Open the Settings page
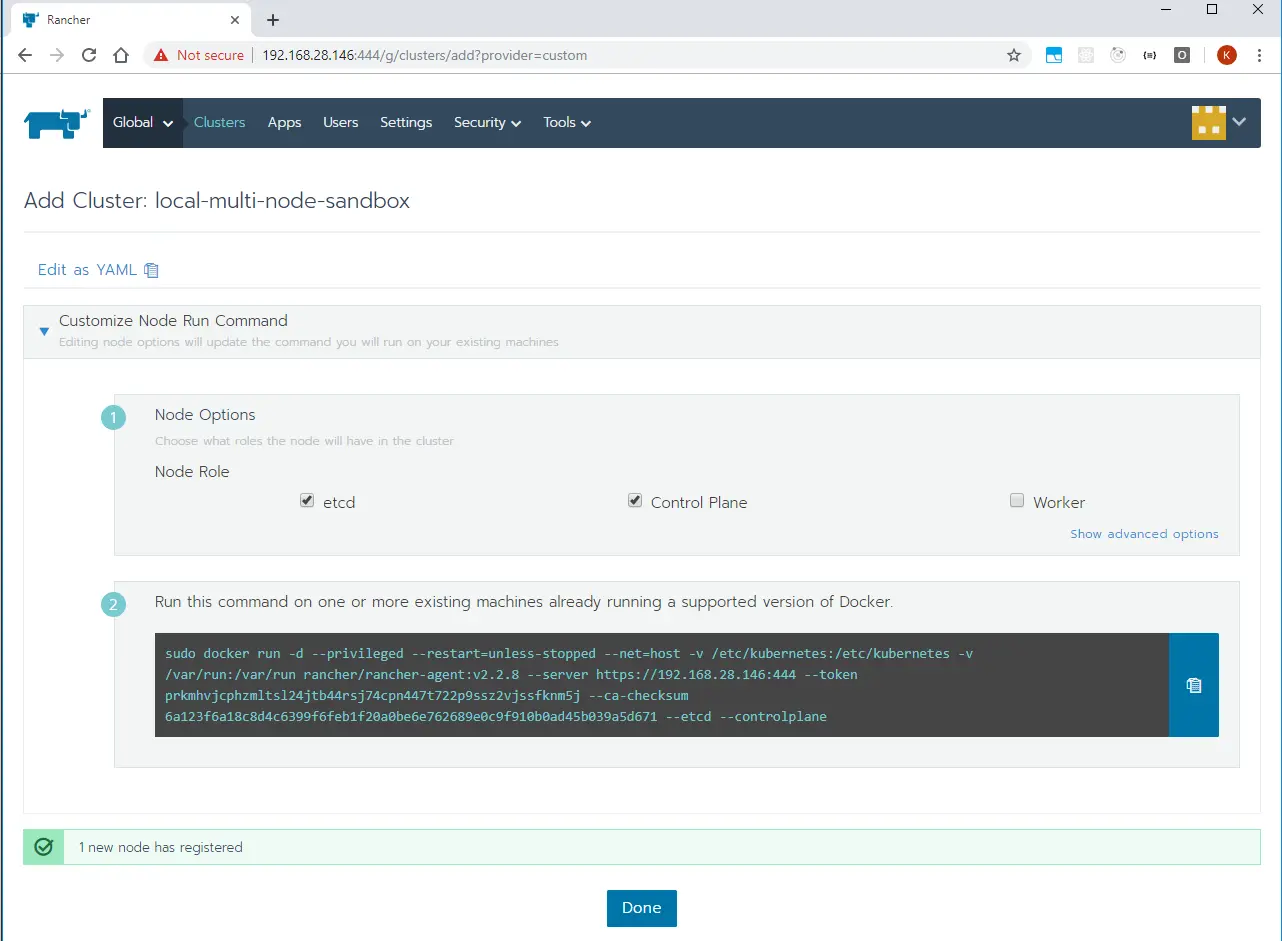This screenshot has width=1282, height=941. [406, 123]
